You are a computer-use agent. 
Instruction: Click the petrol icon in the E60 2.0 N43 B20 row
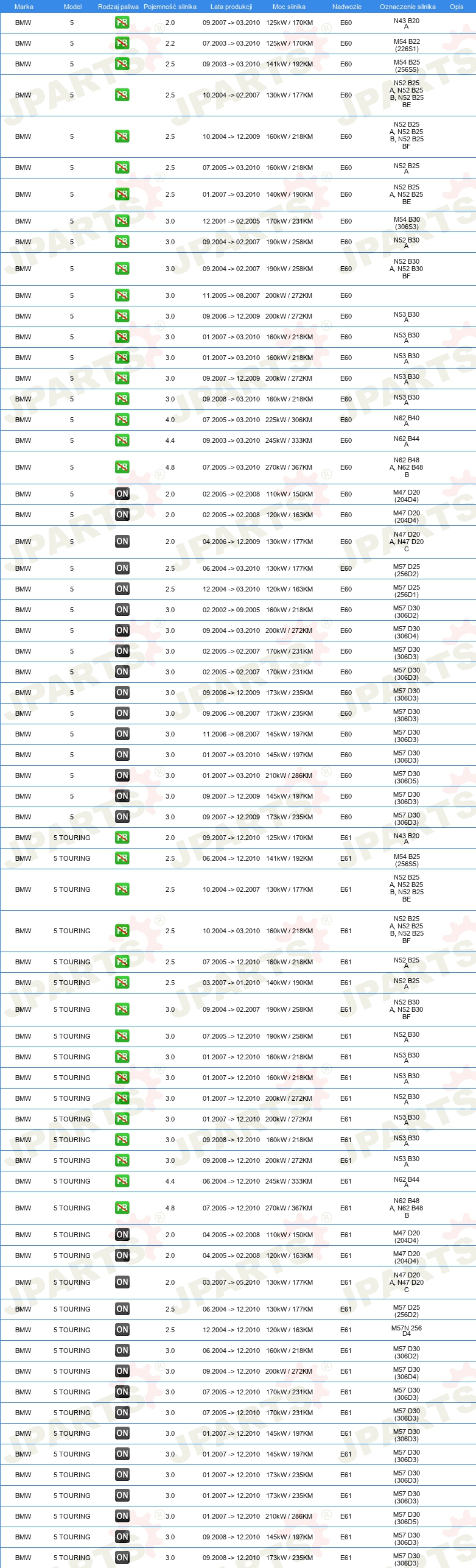pyautogui.click(x=122, y=23)
